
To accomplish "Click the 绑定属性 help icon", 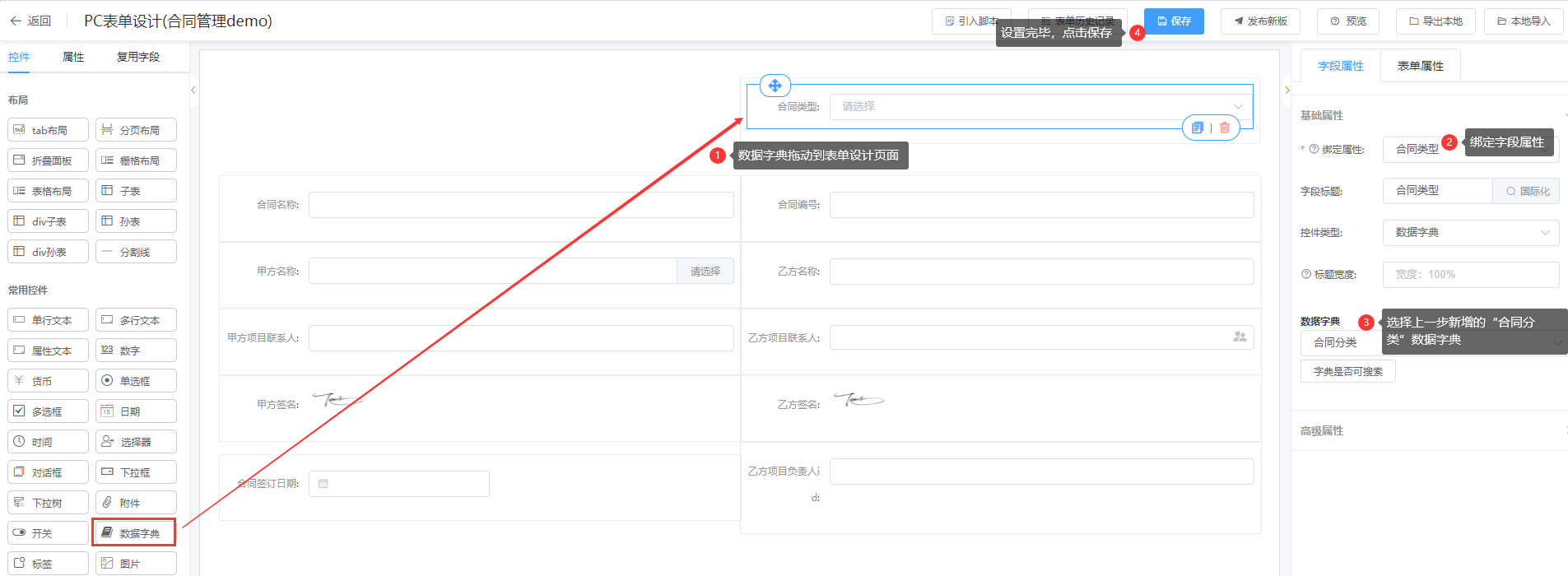I will (1314, 149).
